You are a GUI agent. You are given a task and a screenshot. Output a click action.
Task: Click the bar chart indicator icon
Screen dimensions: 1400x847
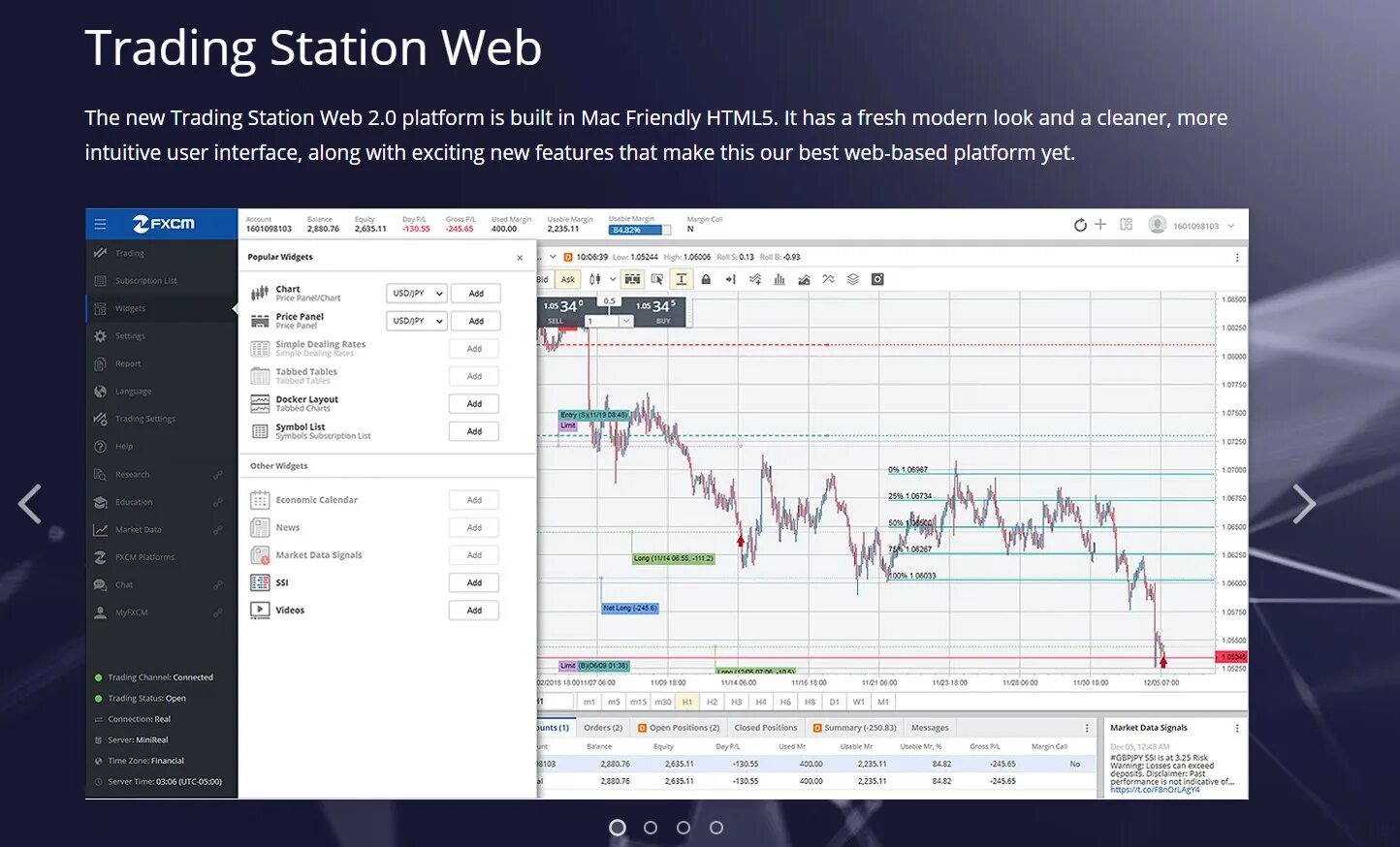coord(780,279)
